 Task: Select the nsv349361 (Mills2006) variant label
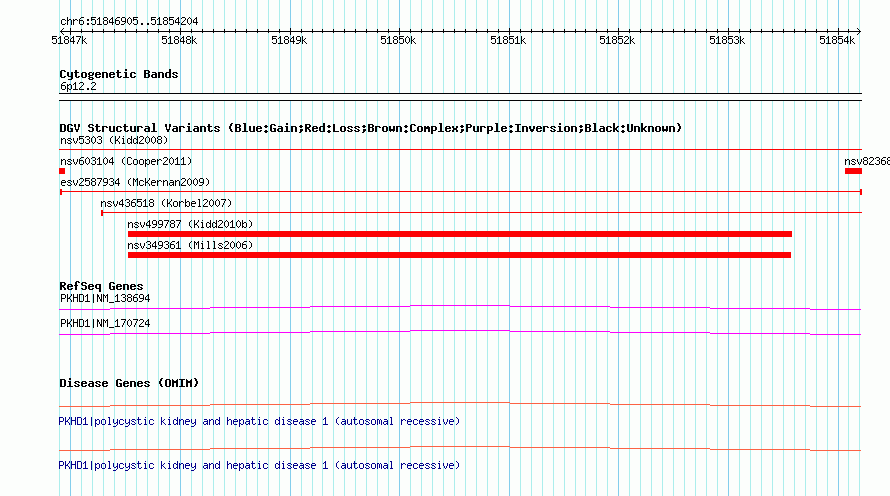point(190,245)
